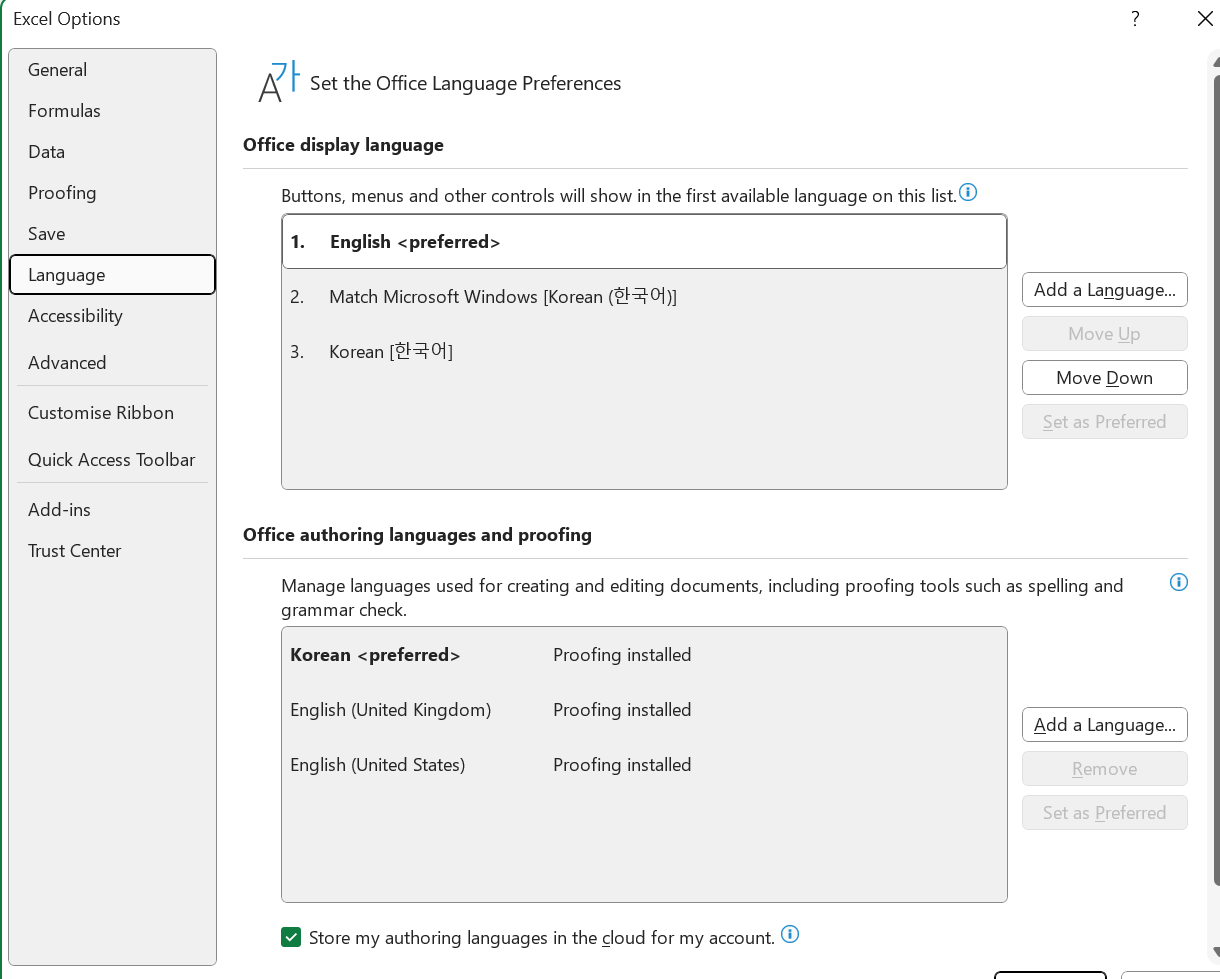Open the Trust Center category
This screenshot has height=979, width=1220.
pyautogui.click(x=112, y=551)
